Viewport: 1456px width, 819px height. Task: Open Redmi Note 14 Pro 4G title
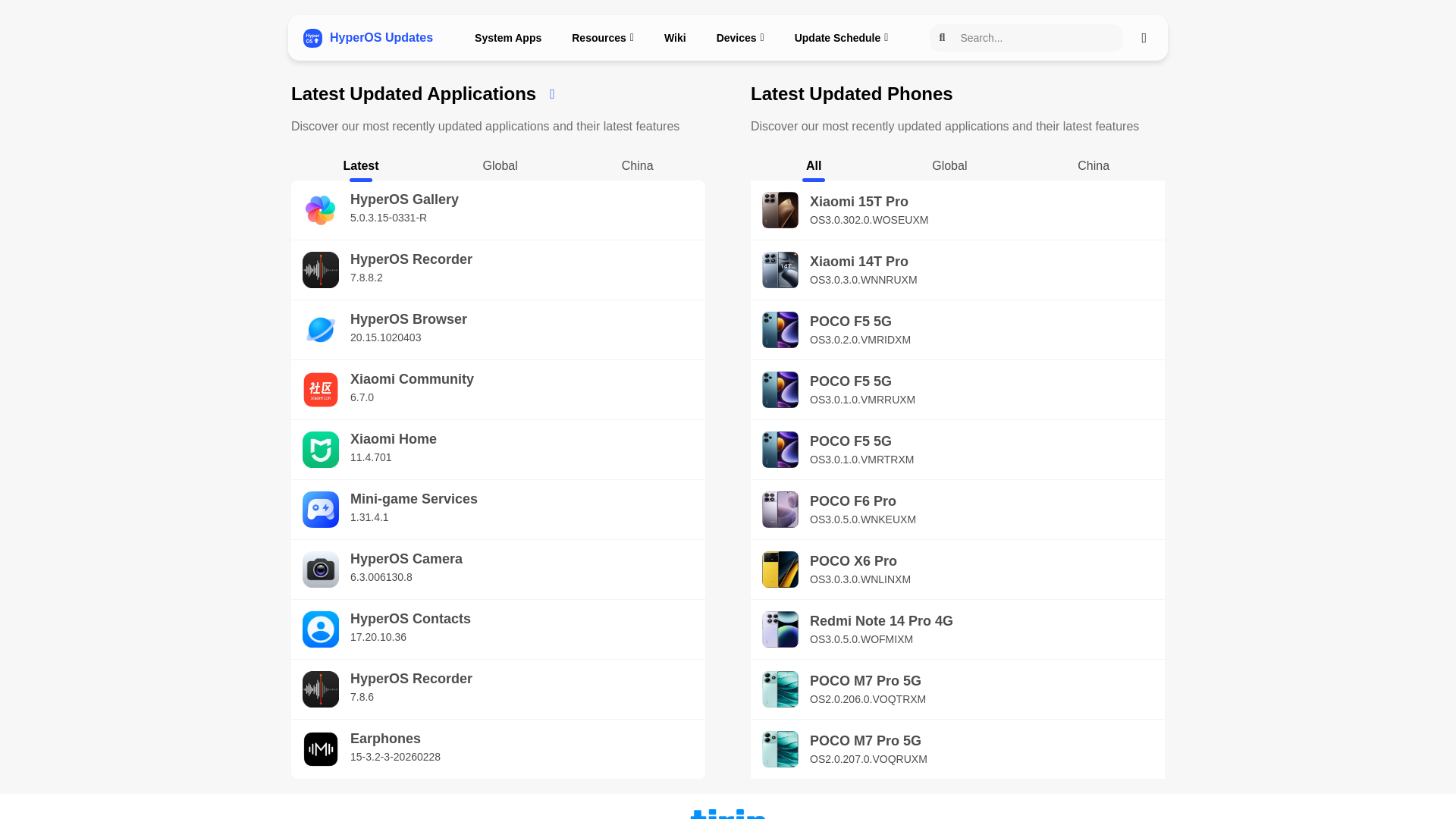pos(881,621)
